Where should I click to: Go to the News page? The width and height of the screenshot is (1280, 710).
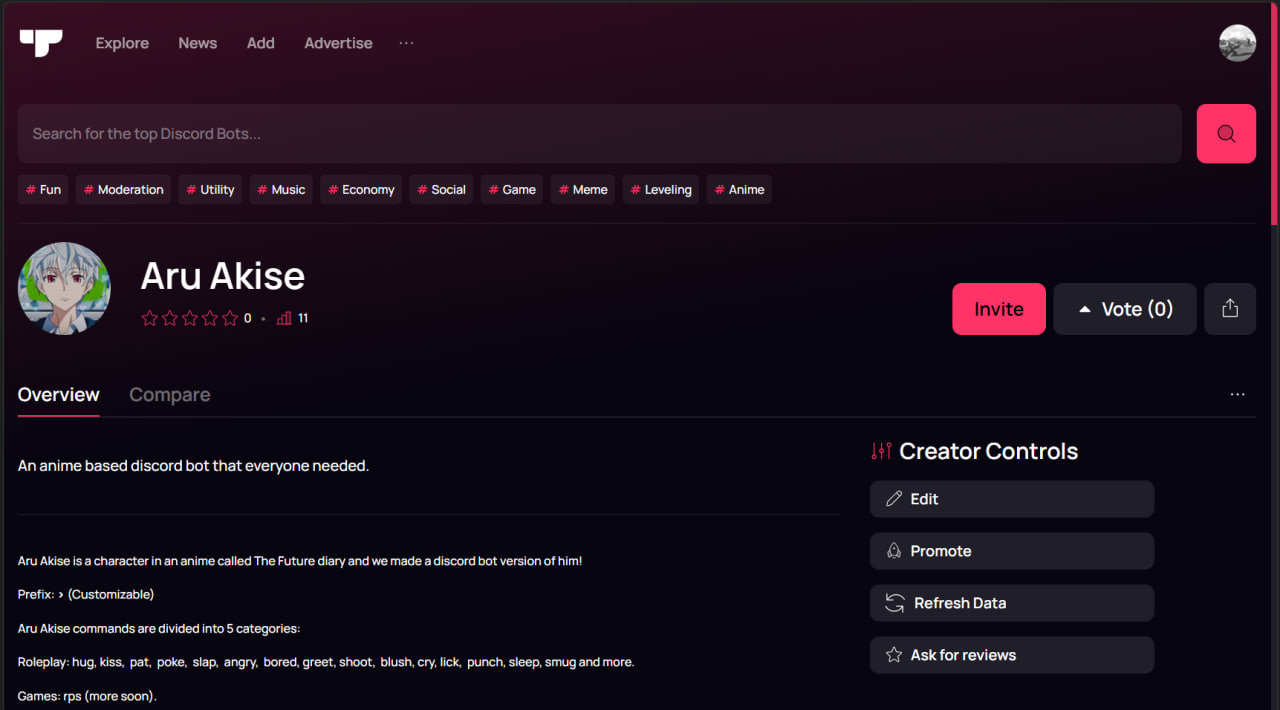coord(198,43)
